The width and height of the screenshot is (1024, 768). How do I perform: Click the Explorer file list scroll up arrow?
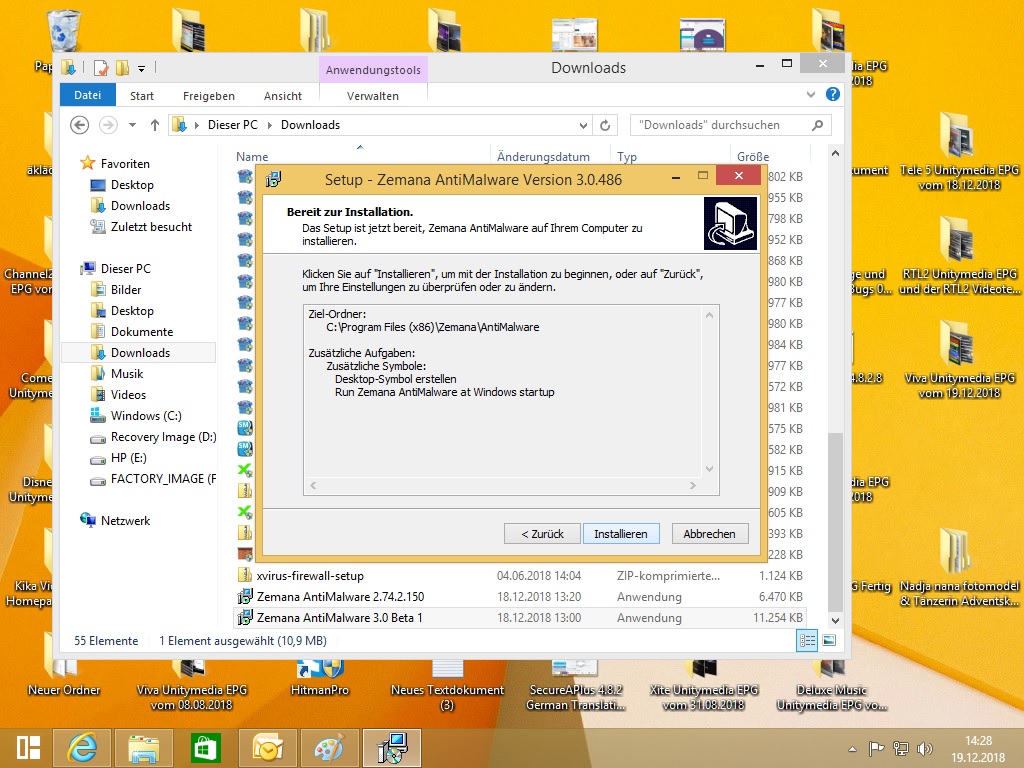(x=835, y=153)
